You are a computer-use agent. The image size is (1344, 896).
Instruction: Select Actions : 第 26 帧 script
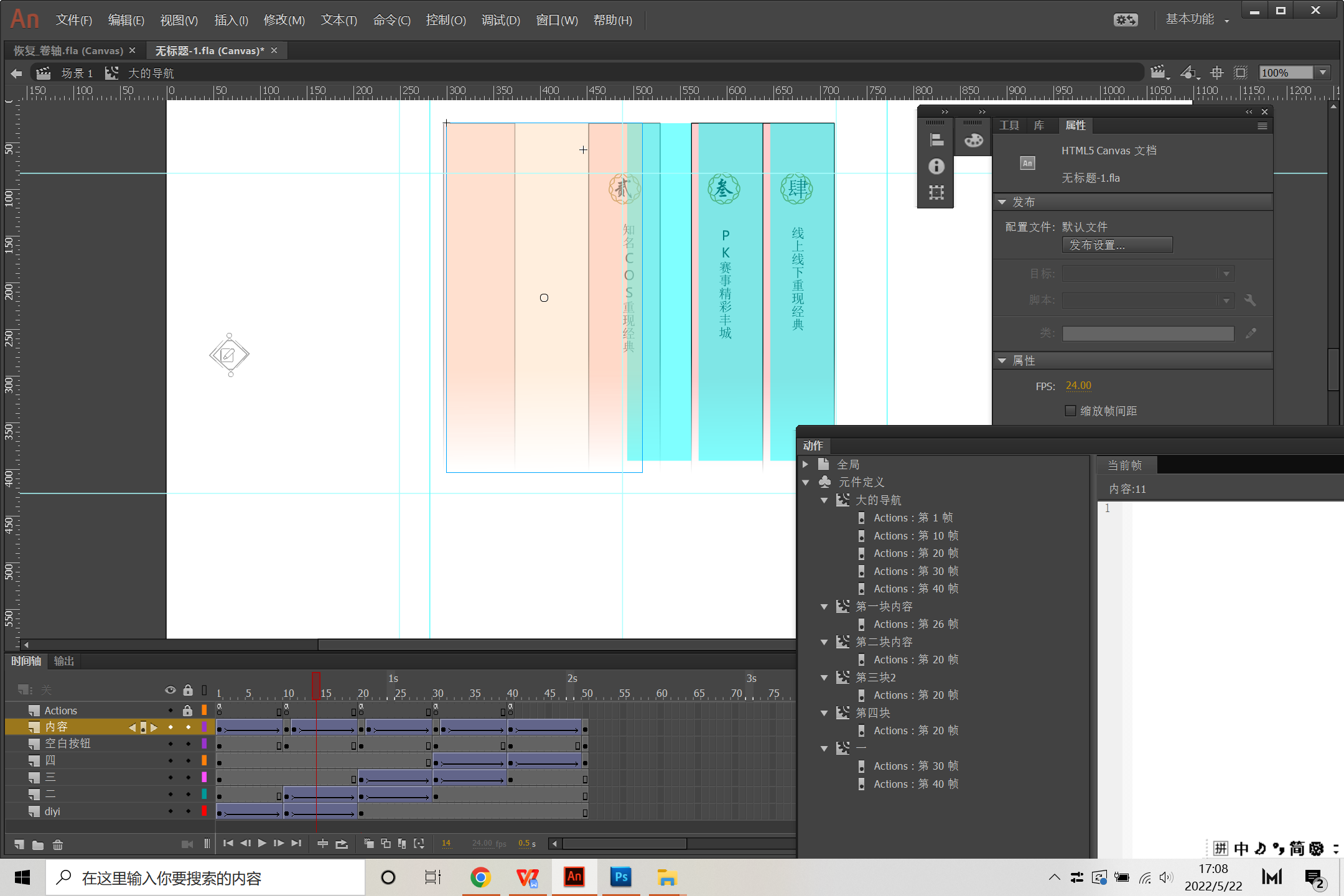tap(915, 624)
